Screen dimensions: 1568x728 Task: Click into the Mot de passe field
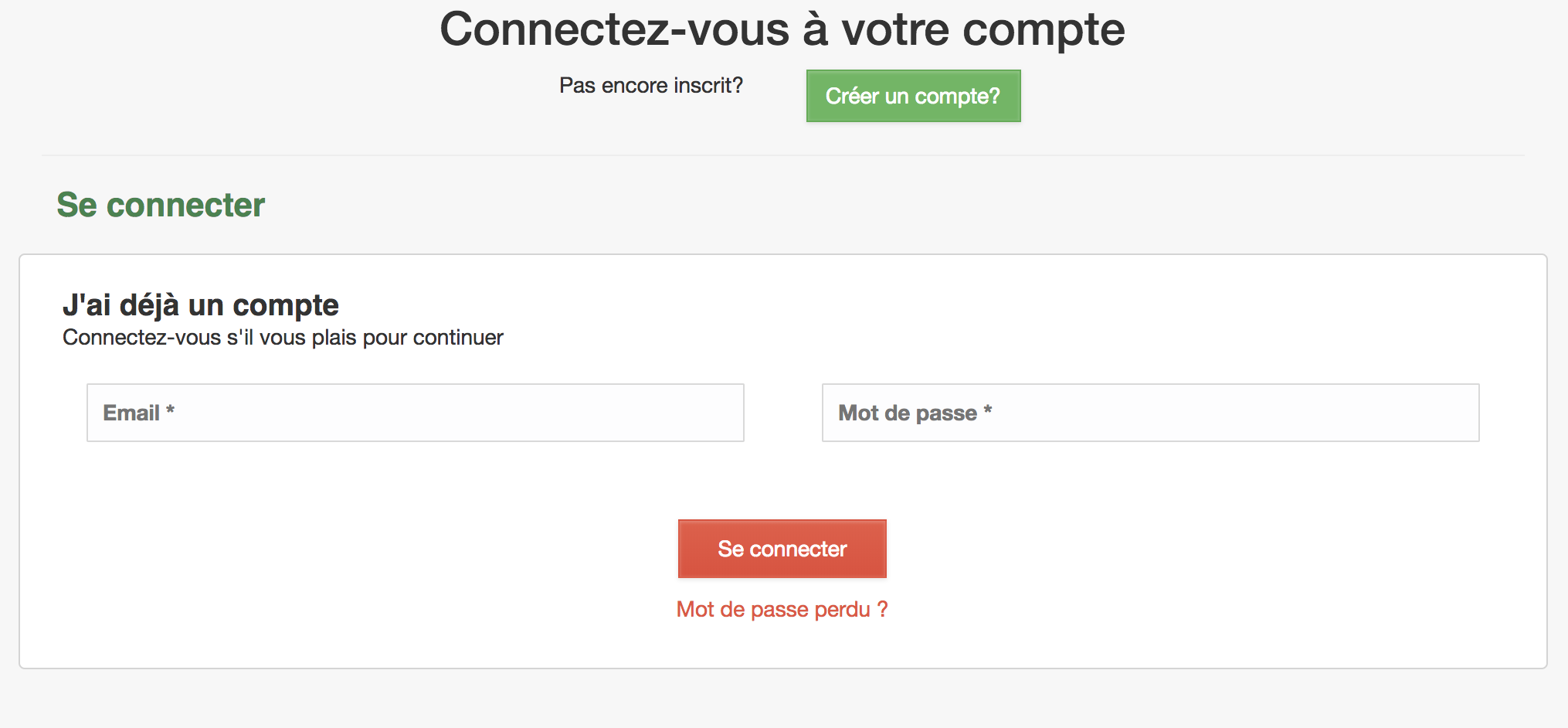(1150, 413)
